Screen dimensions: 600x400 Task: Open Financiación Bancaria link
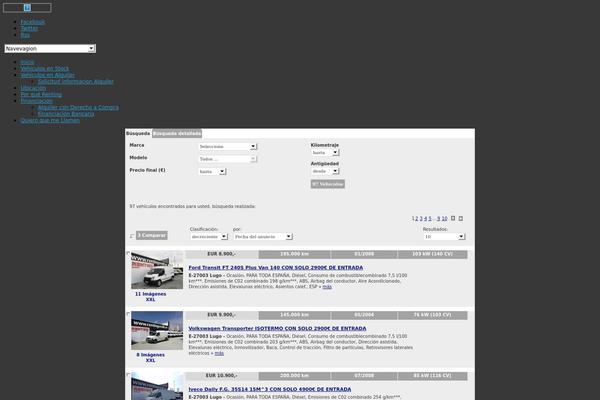(x=66, y=114)
